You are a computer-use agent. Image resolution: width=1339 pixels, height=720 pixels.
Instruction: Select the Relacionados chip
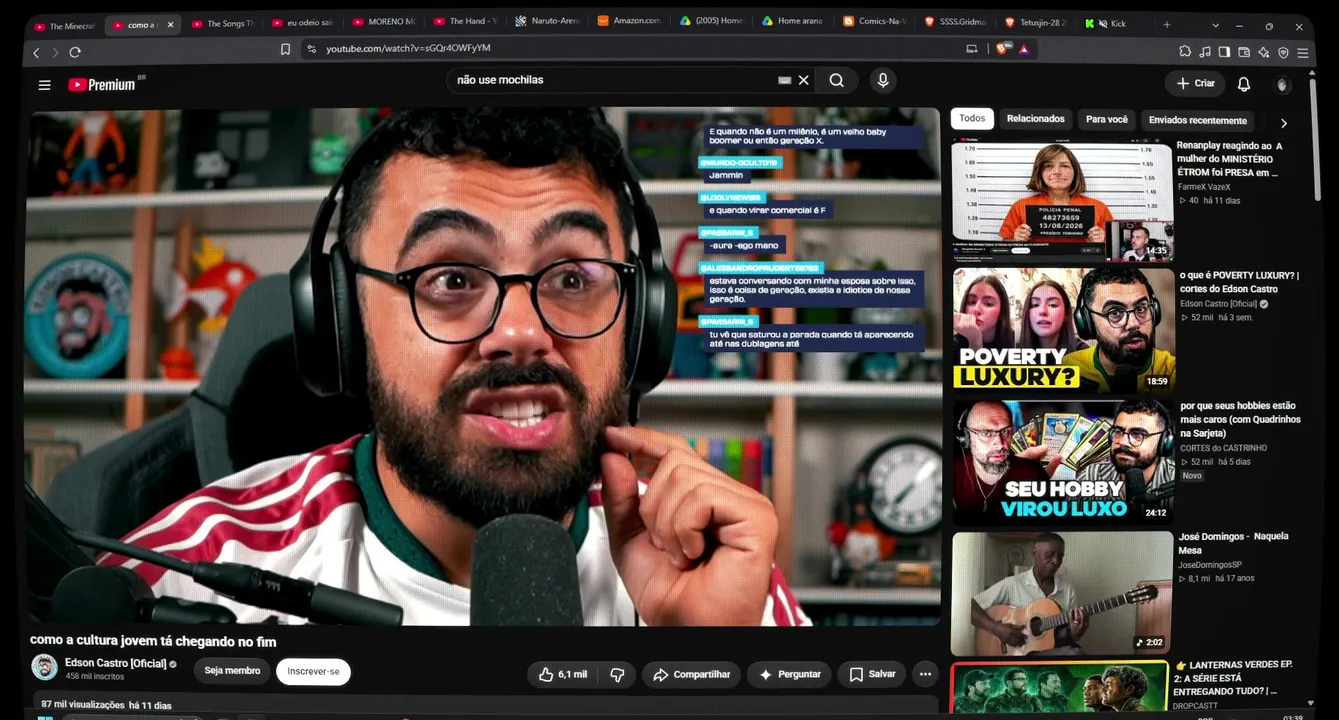tap(1035, 119)
